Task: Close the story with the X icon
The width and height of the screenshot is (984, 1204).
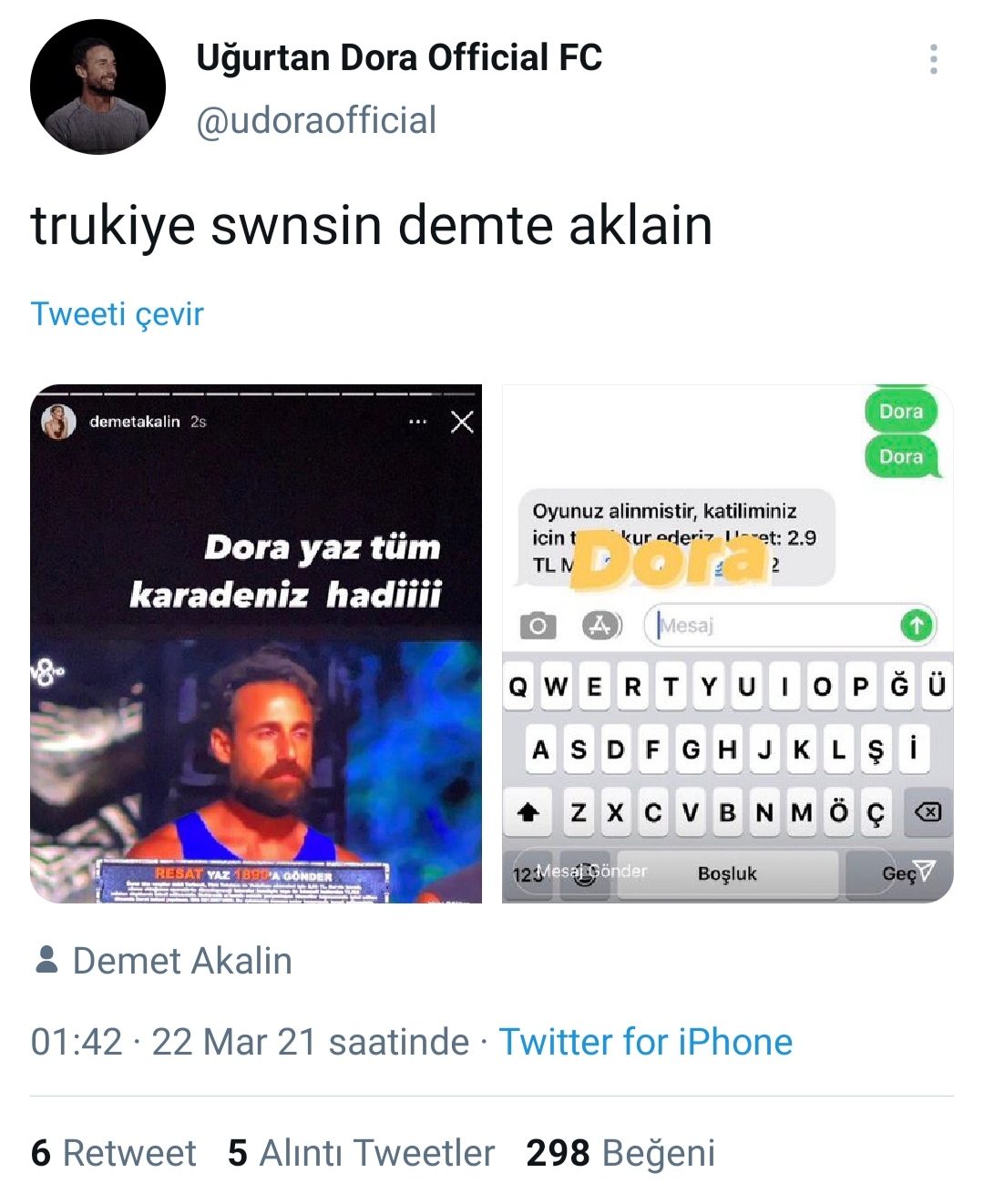Action: pyautogui.click(x=462, y=422)
